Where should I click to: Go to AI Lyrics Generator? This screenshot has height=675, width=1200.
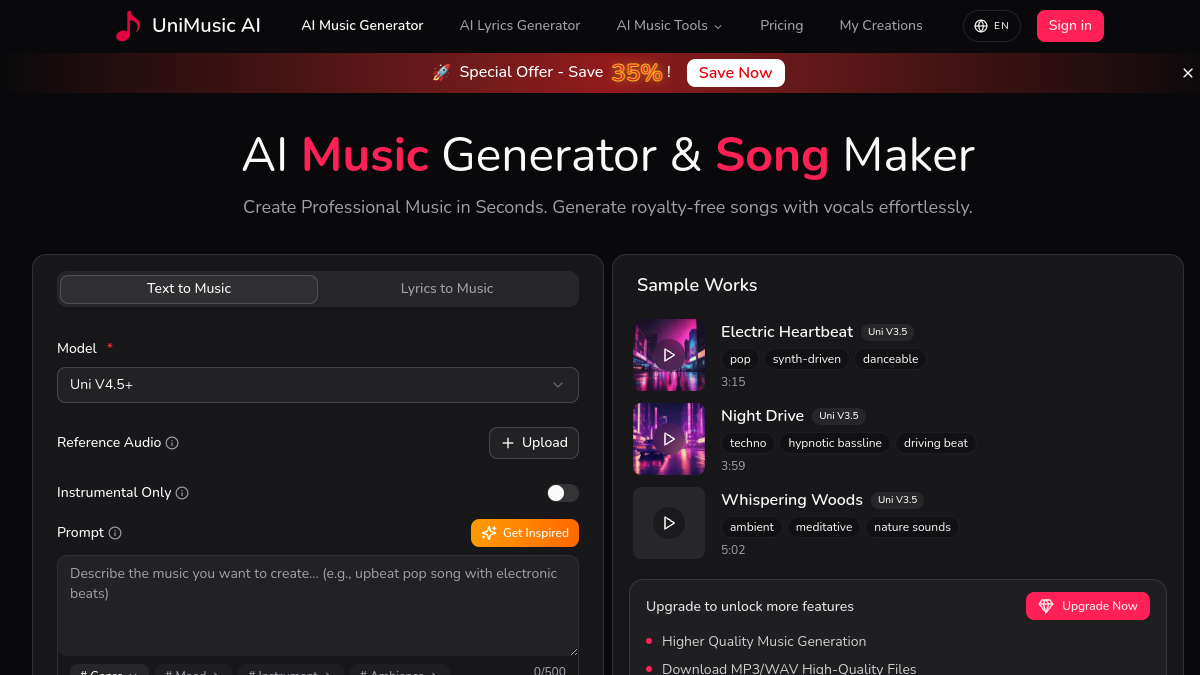click(x=520, y=26)
